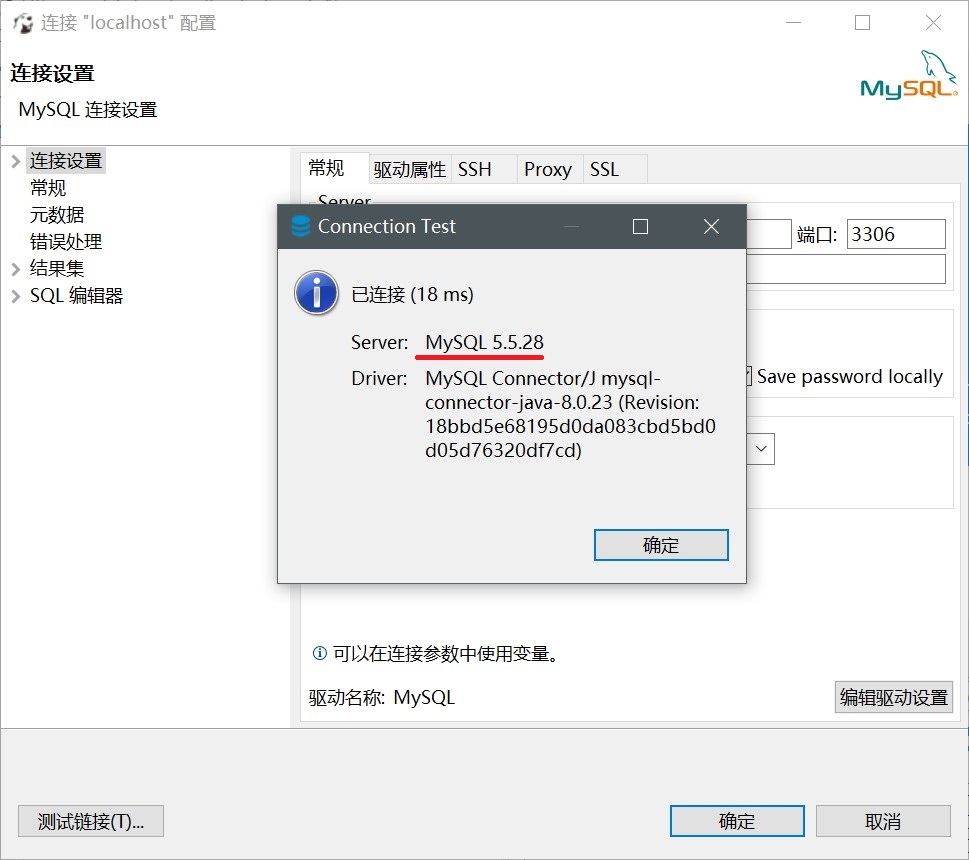Click the DBeaver app icon in title bar
Viewport: 969px width, 860px height.
[23, 23]
